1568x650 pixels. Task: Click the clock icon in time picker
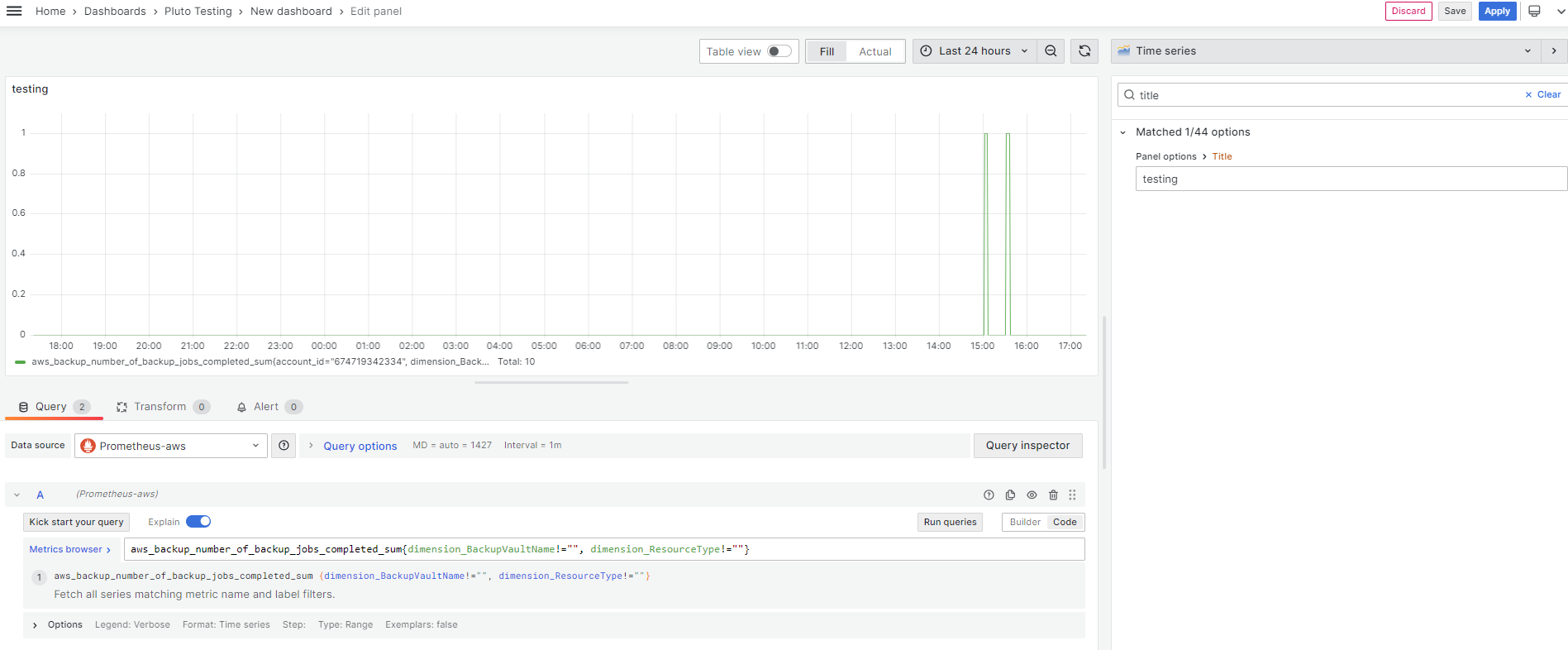[x=926, y=51]
